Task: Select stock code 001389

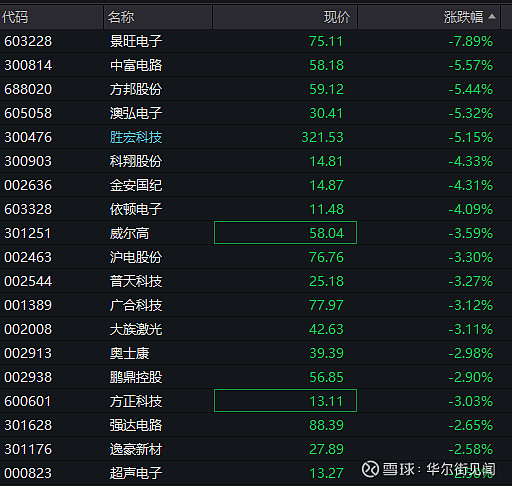Action: (28, 305)
